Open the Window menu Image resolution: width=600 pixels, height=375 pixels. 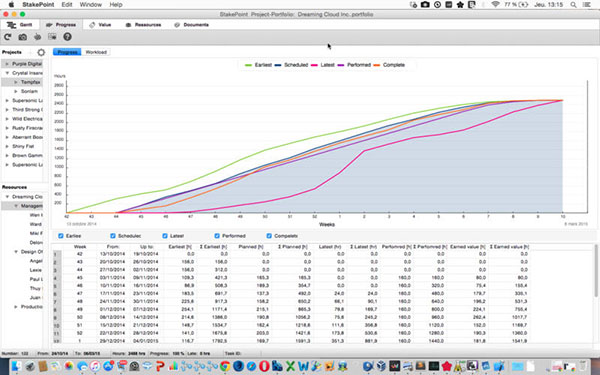(91, 5)
